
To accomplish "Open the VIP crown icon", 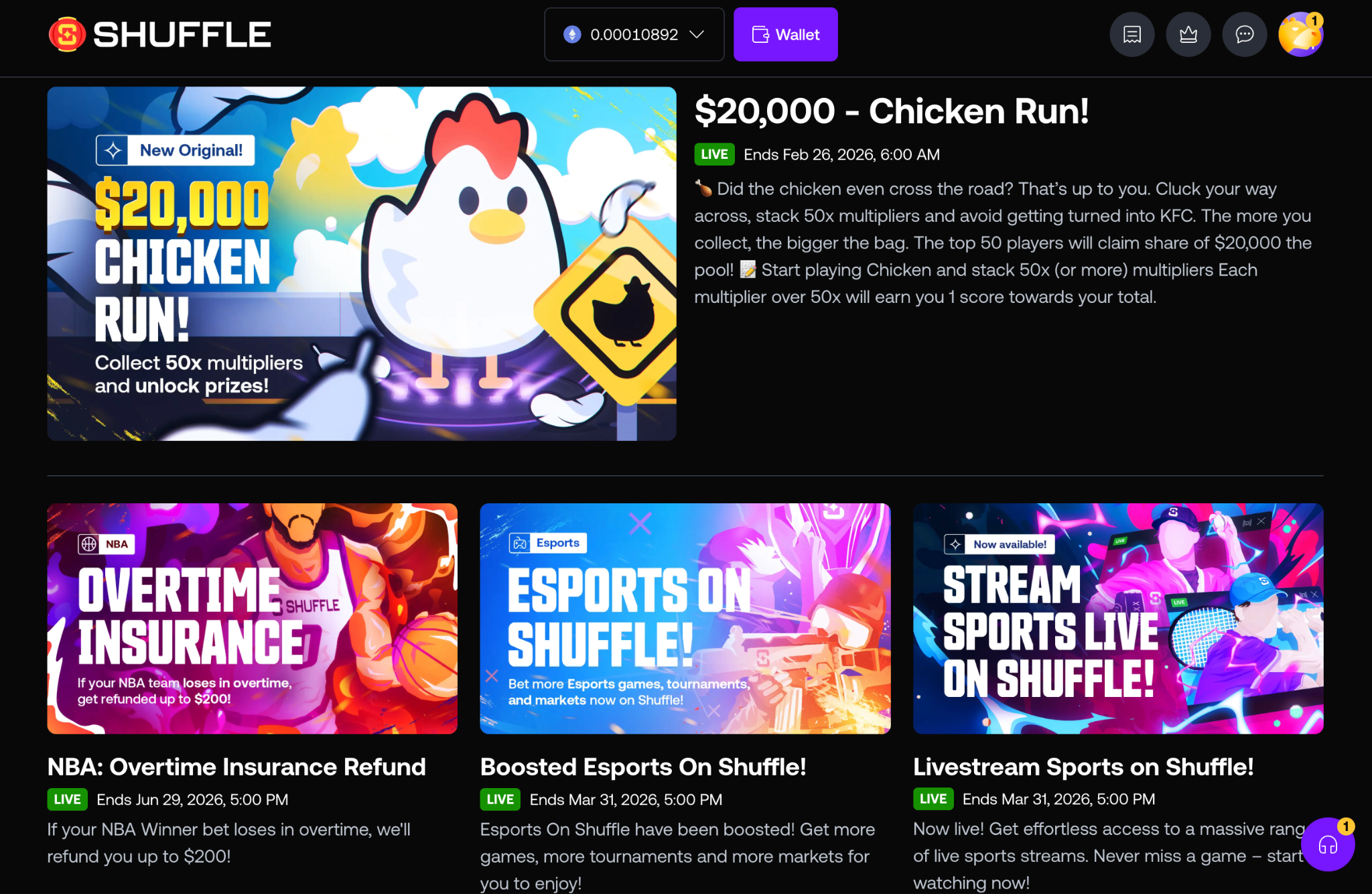I will coord(1188,34).
